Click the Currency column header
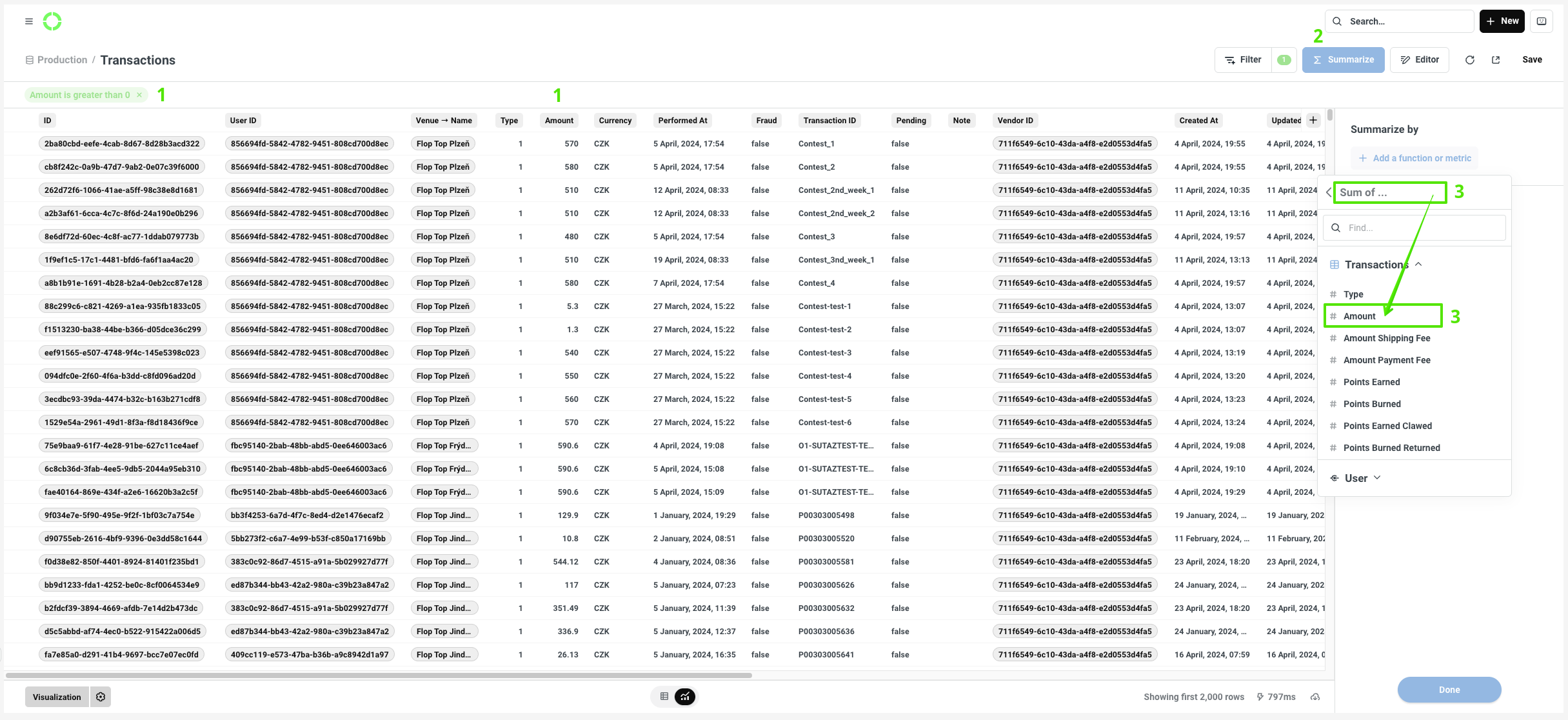 click(615, 120)
